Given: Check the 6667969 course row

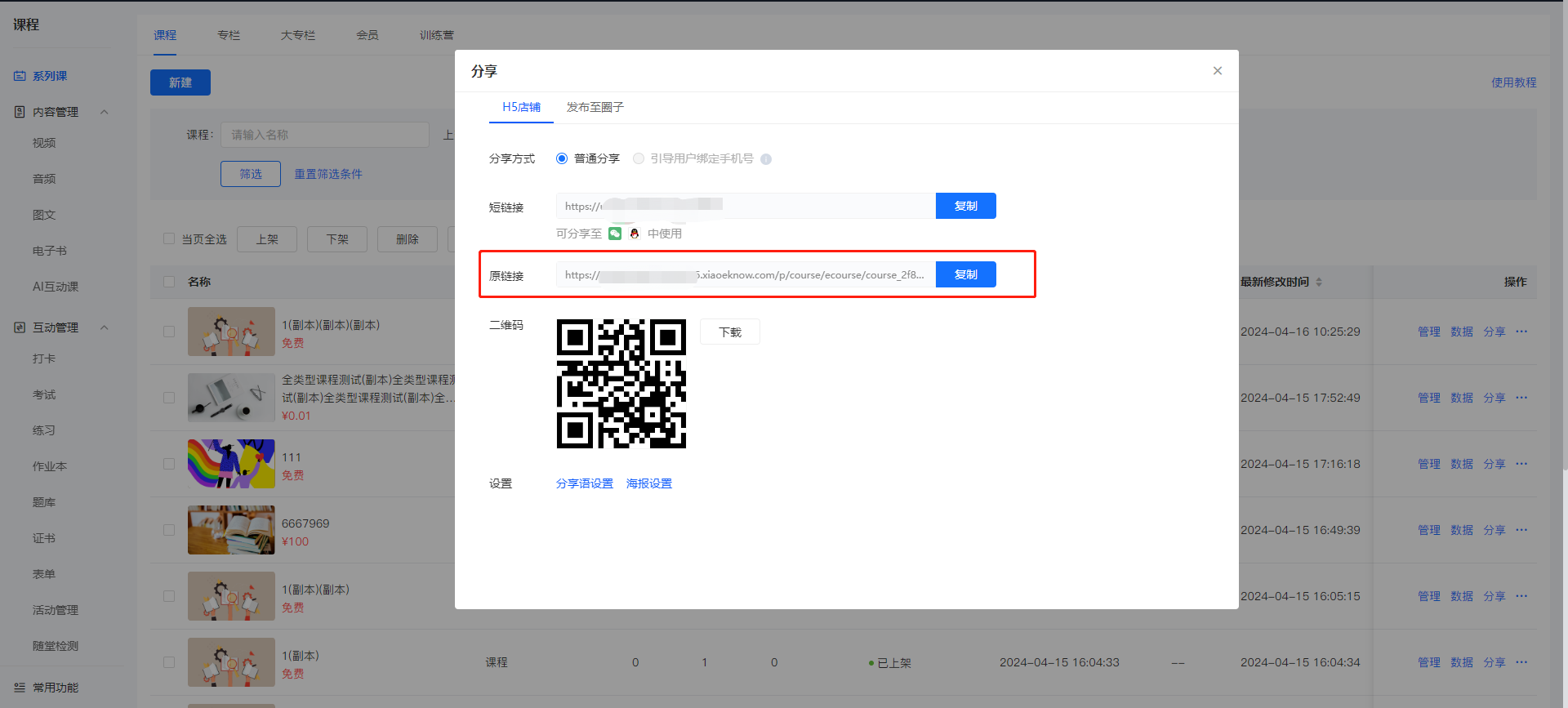Looking at the screenshot, I should tap(169, 530).
